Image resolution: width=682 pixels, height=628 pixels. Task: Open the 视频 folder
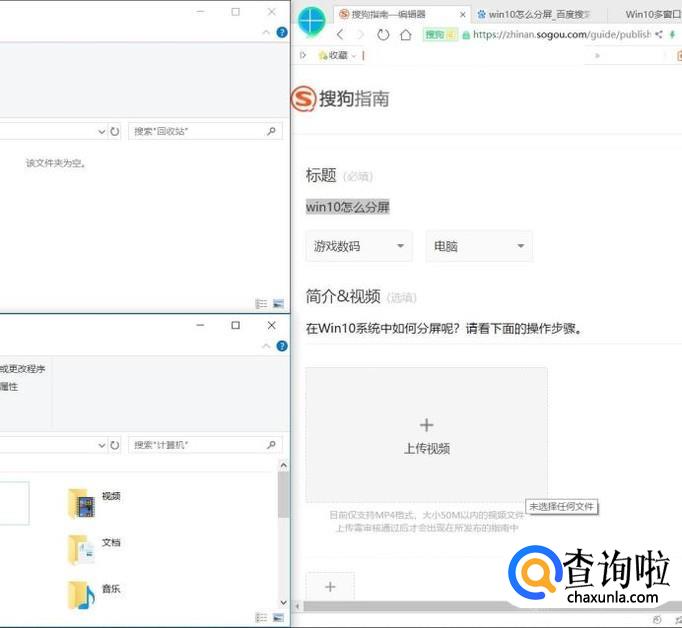(94, 503)
